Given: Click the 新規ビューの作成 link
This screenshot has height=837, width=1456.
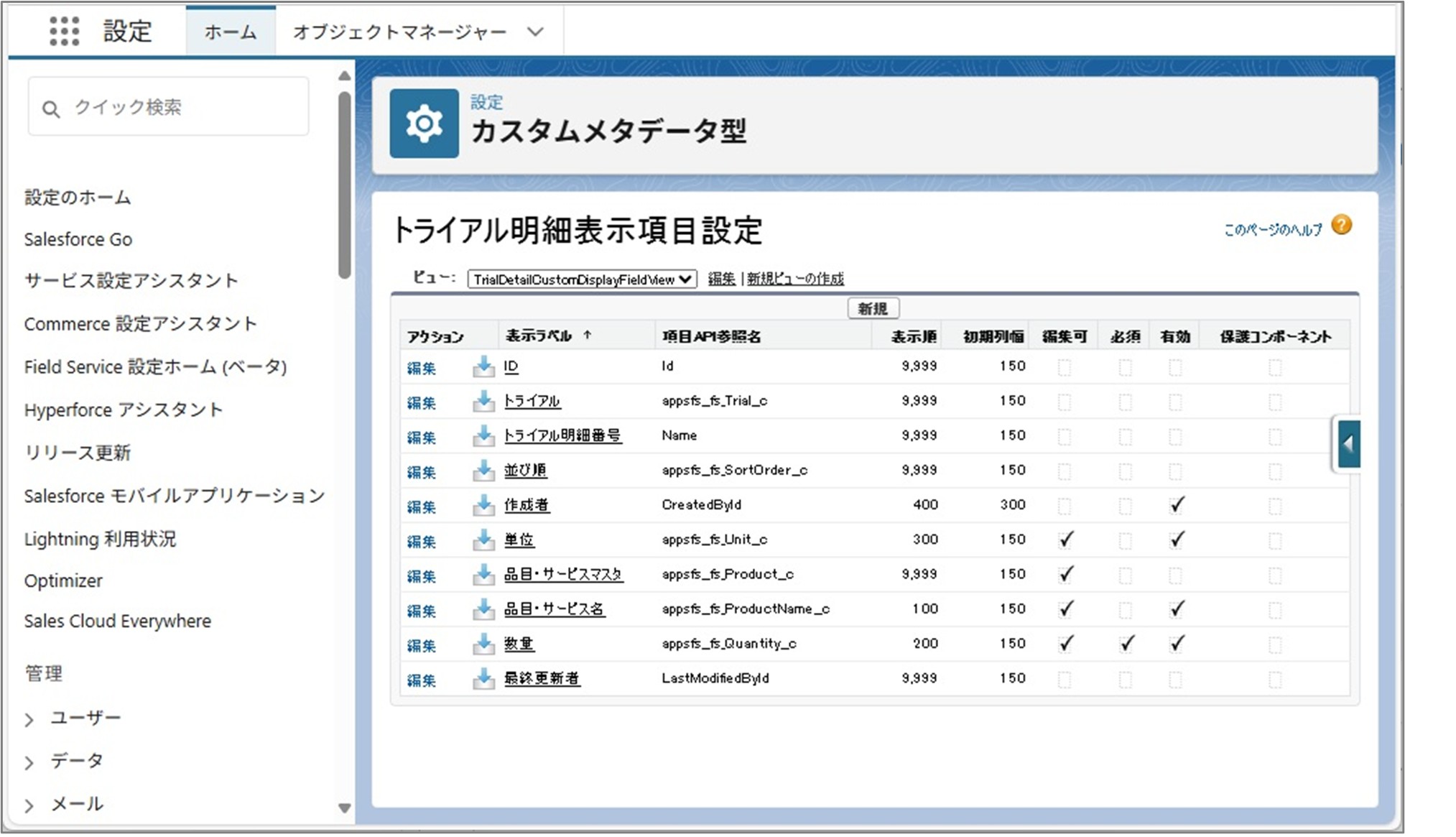Looking at the screenshot, I should (795, 279).
